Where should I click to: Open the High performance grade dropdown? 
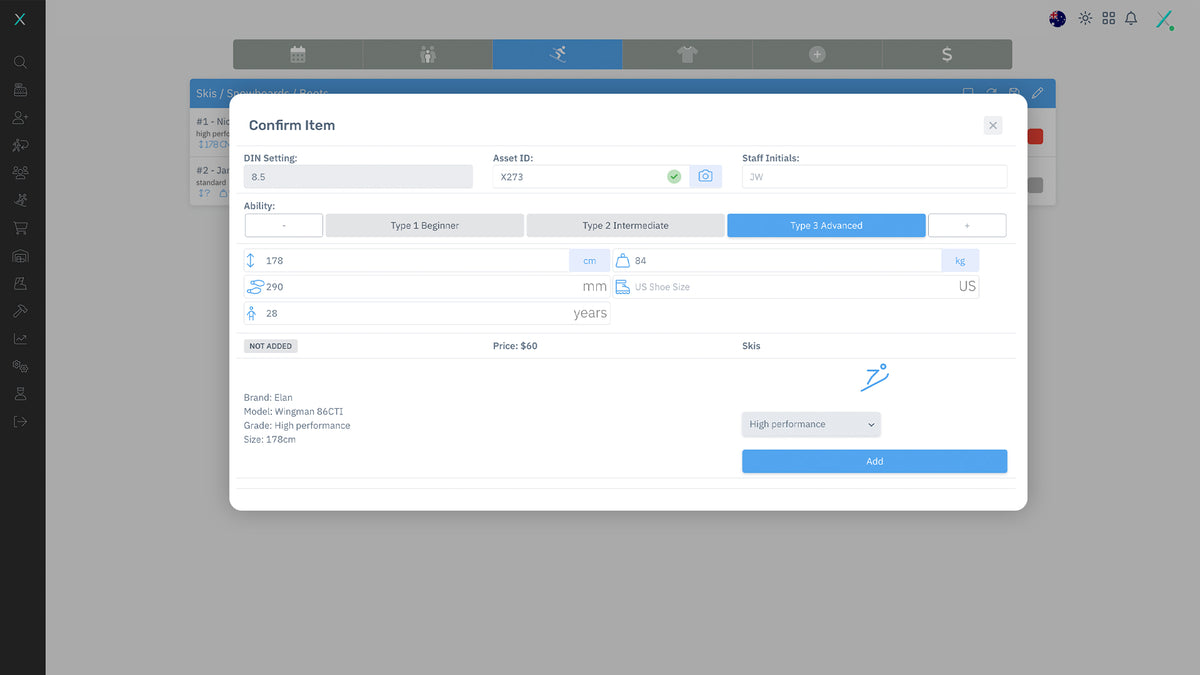pos(811,424)
